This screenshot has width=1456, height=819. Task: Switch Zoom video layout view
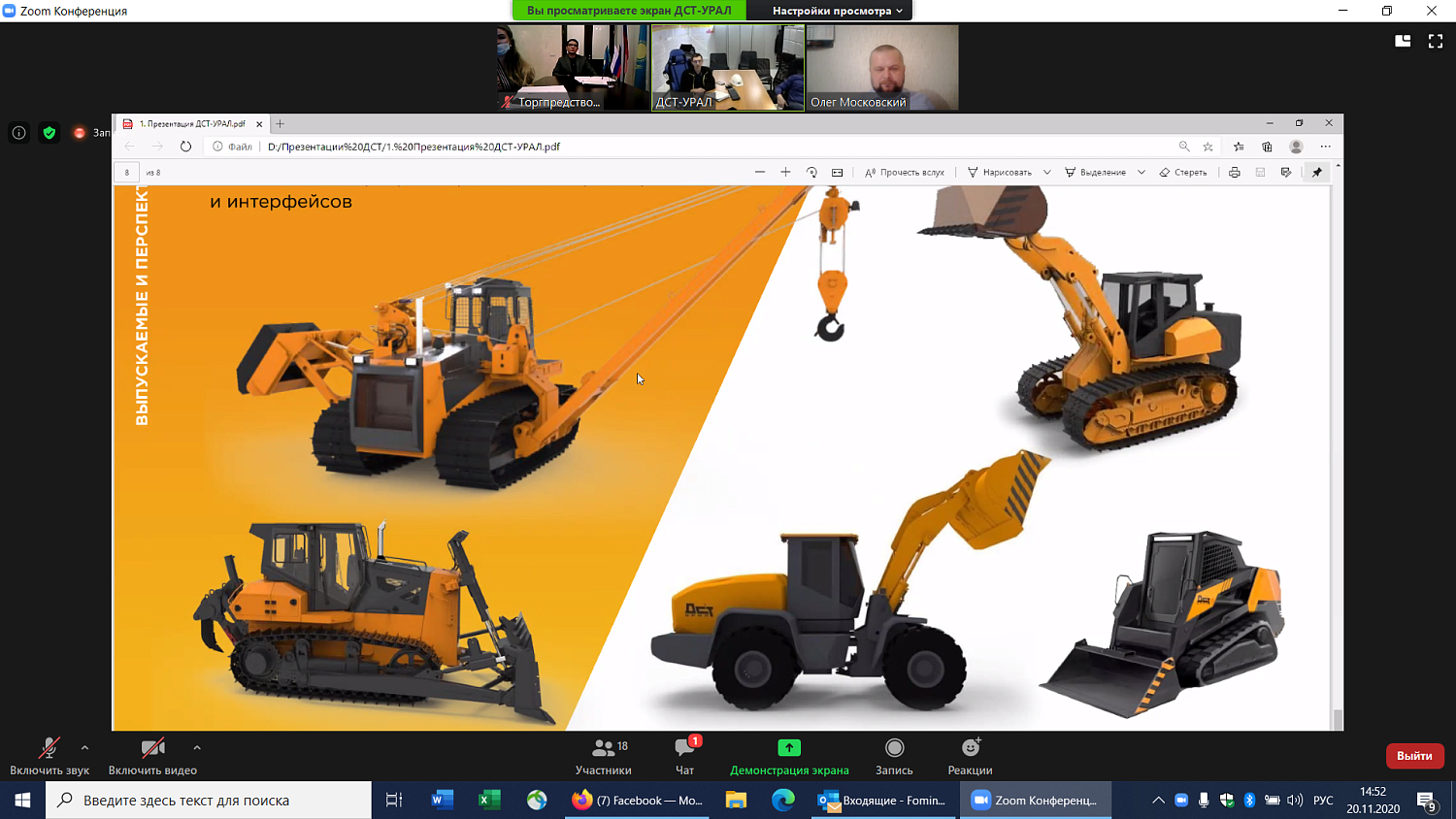1403,41
